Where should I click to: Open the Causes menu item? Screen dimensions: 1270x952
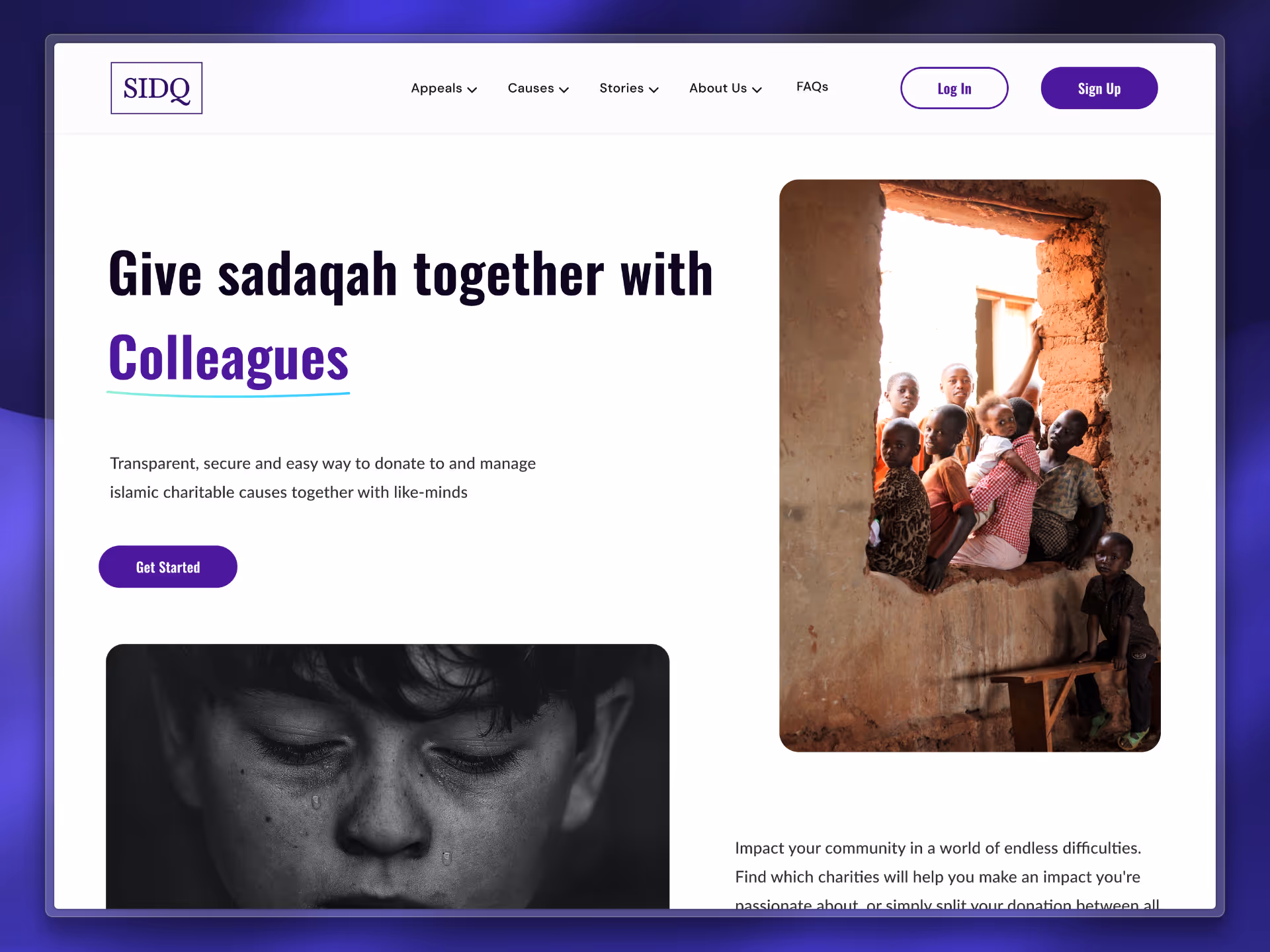(x=530, y=88)
